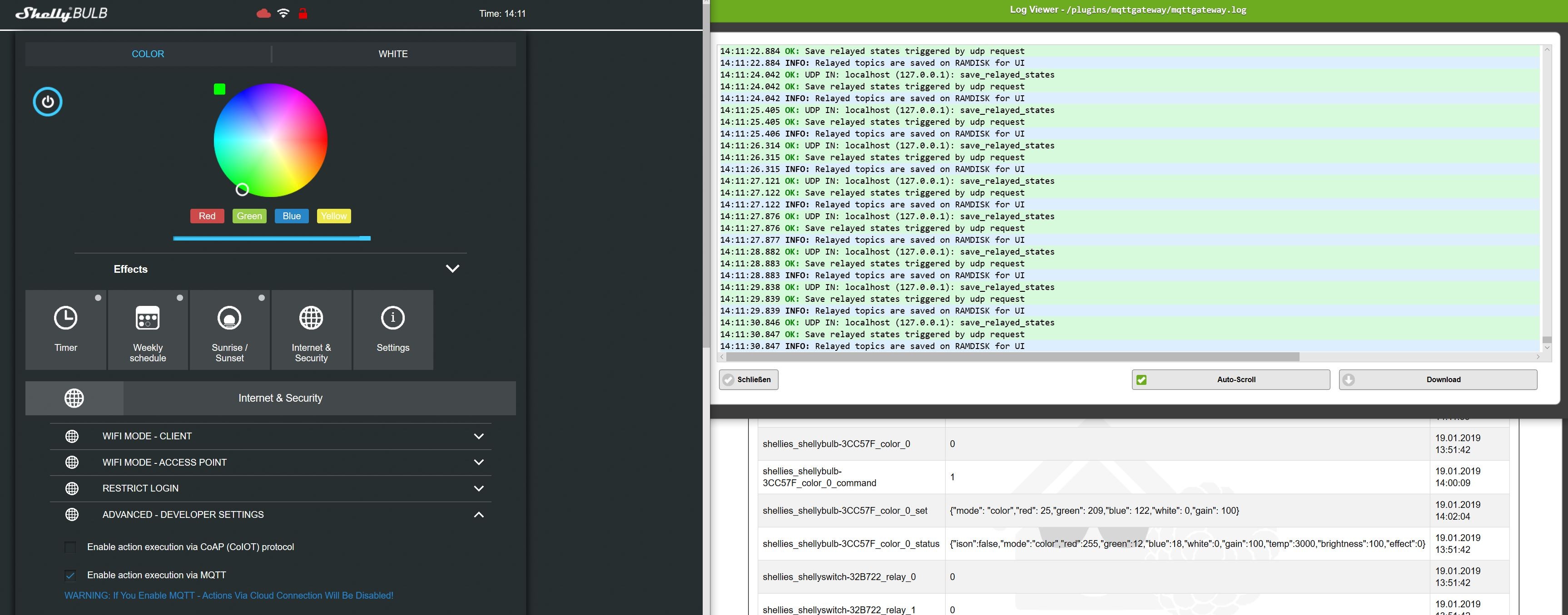Click the WiFi signal status icon
The height and width of the screenshot is (615, 1568).
283,13
